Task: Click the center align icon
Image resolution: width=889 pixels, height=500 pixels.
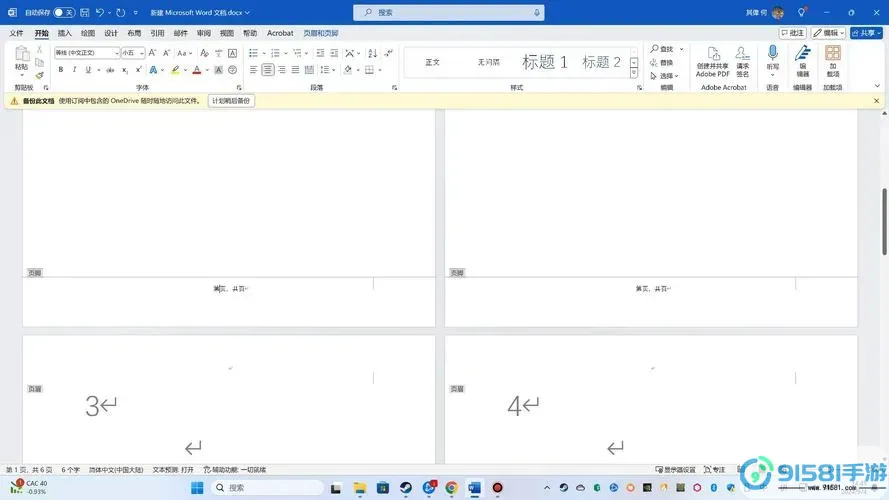Action: (x=268, y=70)
